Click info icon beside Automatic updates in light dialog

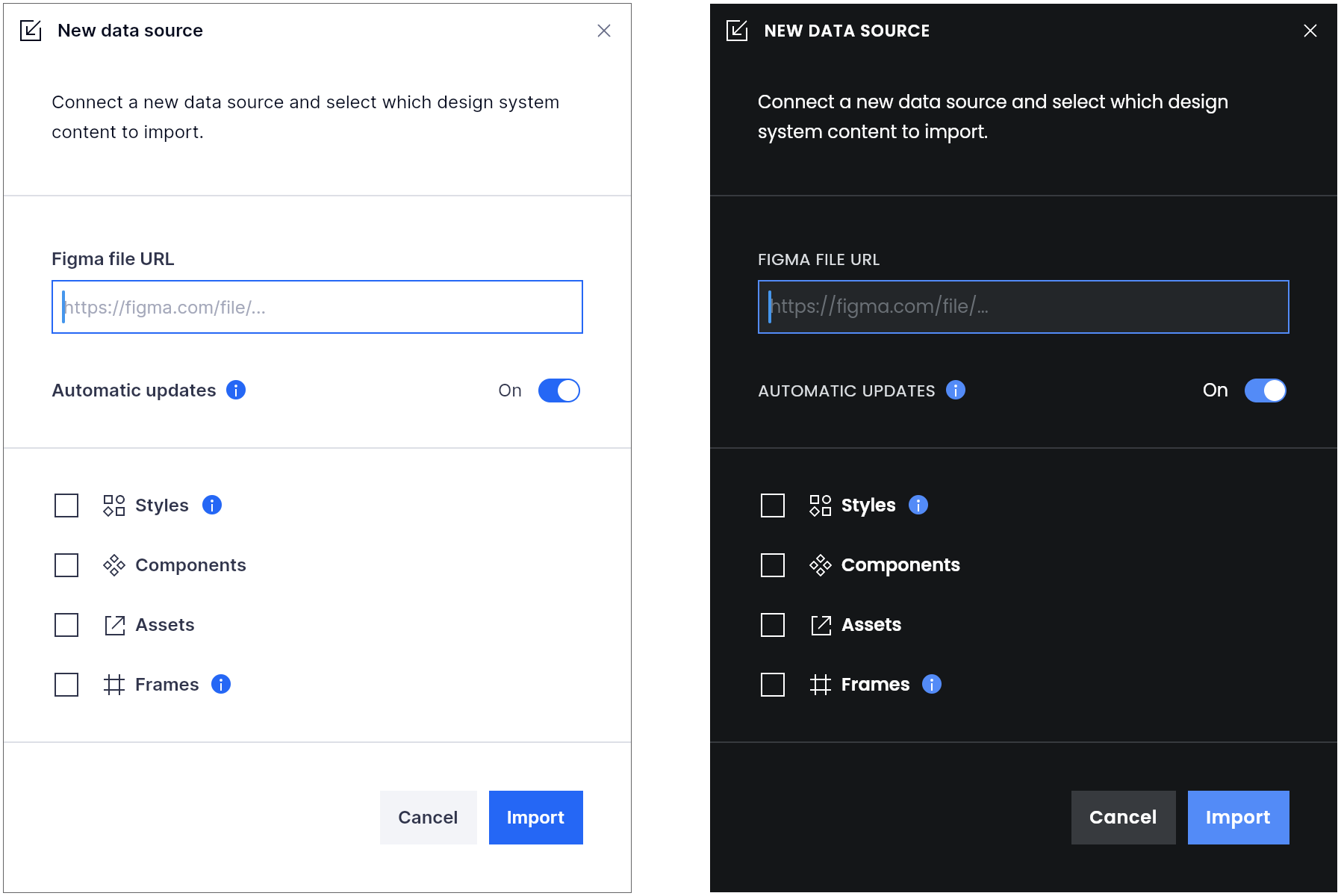click(x=236, y=390)
